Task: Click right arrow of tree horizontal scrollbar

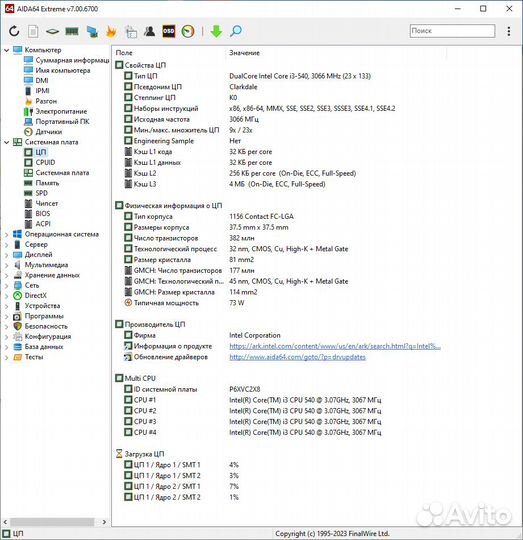Action: point(104,522)
